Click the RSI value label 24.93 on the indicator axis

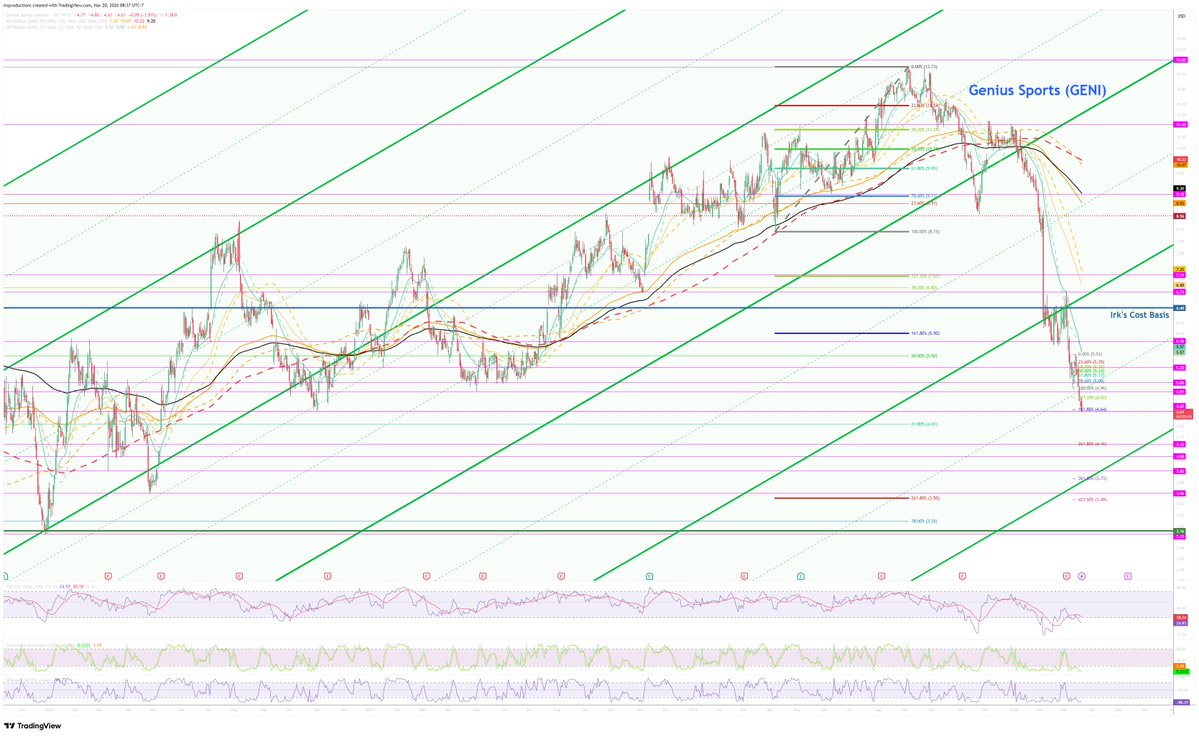point(1181,623)
